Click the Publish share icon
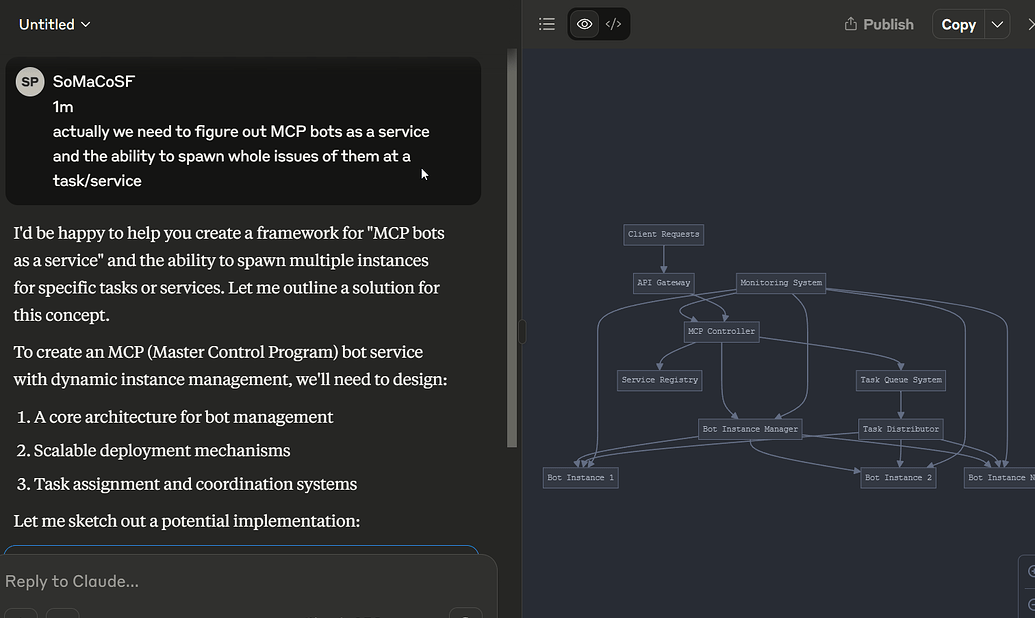This screenshot has width=1035, height=618. tap(851, 23)
